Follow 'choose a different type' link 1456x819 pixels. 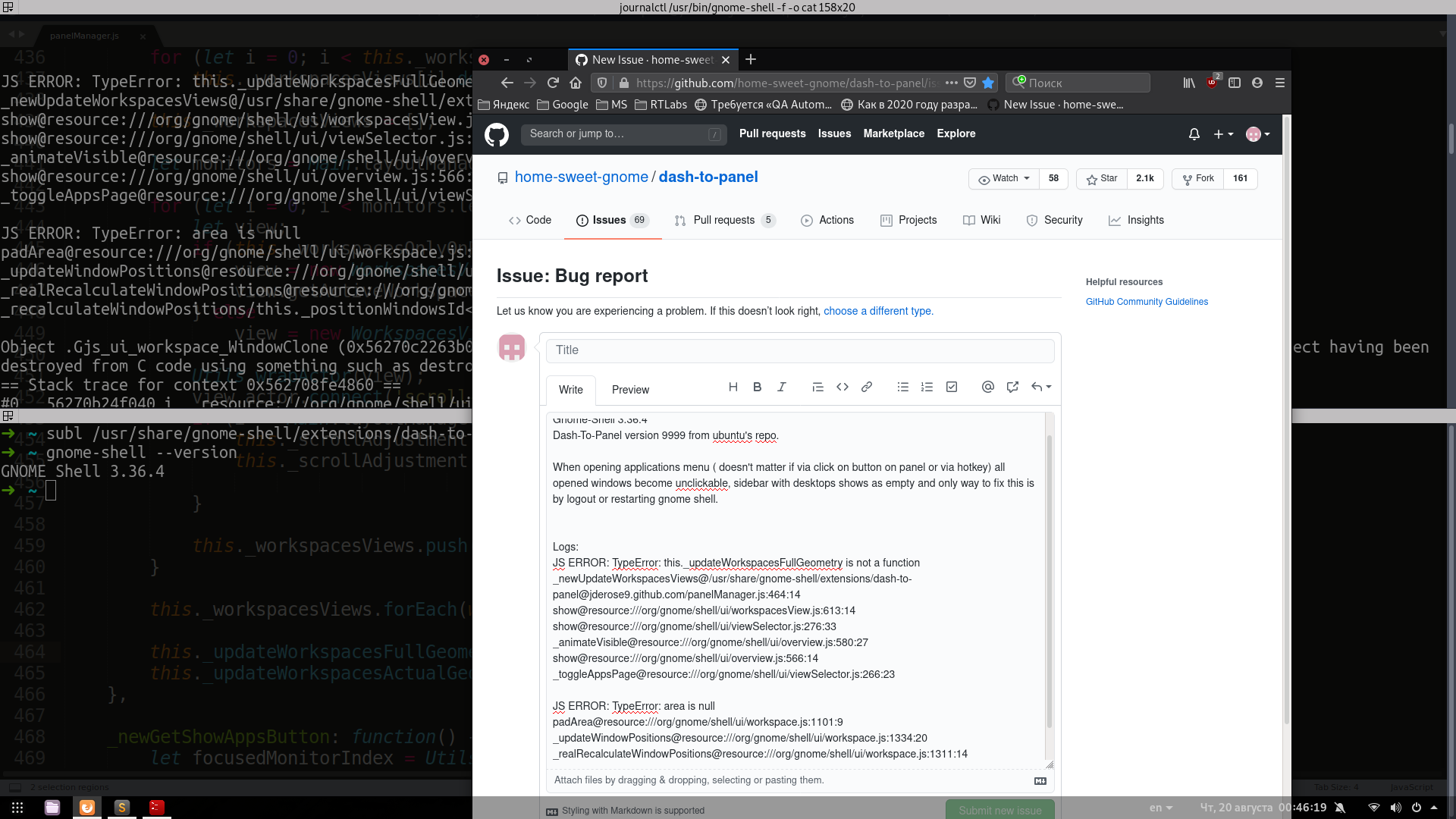point(878,311)
